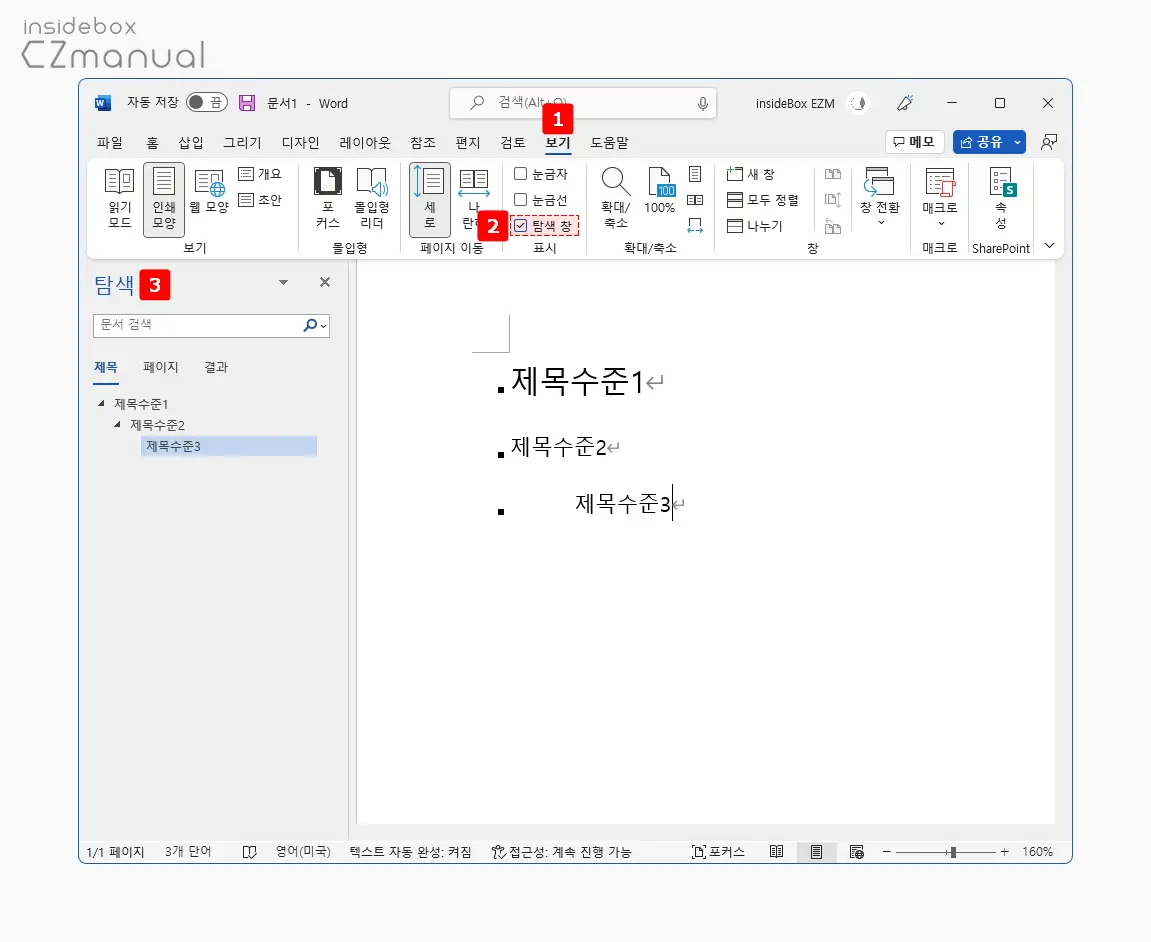Open the Home (홈) tab
The width and height of the screenshot is (1151, 942).
click(152, 142)
